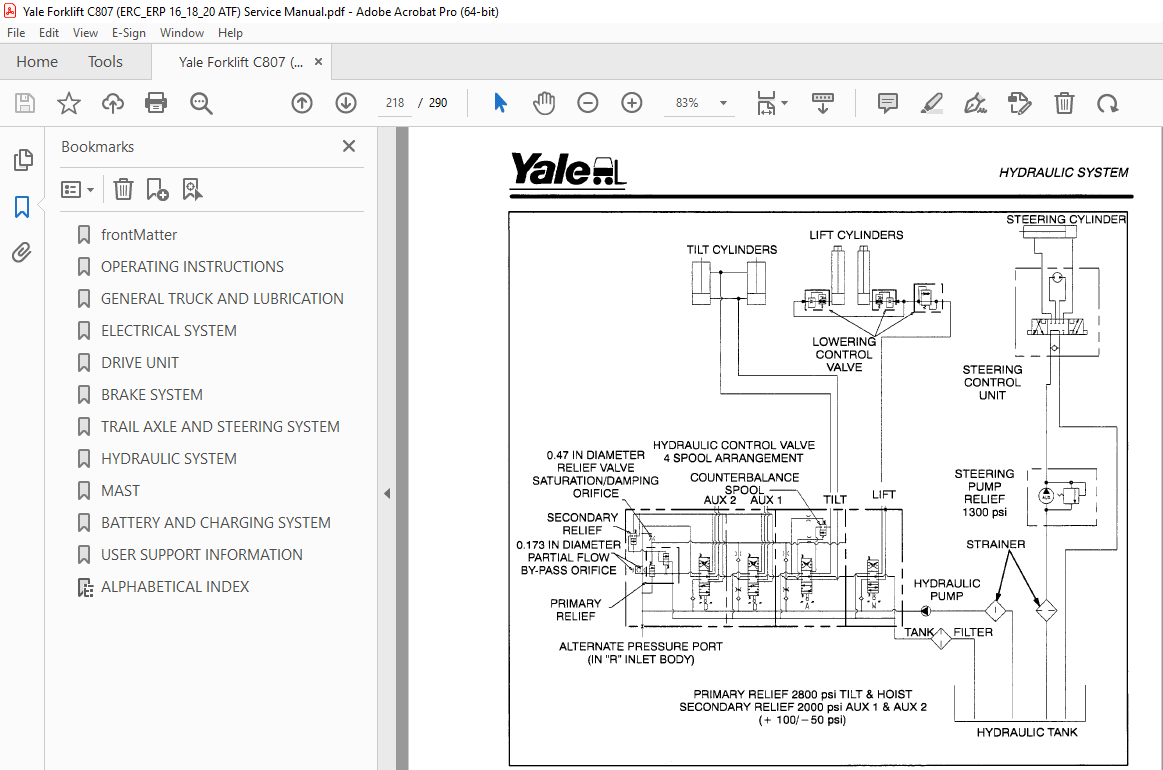Image resolution: width=1163 pixels, height=770 pixels.
Task: Open the Attachments paperclip panel
Action: pyautogui.click(x=22, y=253)
